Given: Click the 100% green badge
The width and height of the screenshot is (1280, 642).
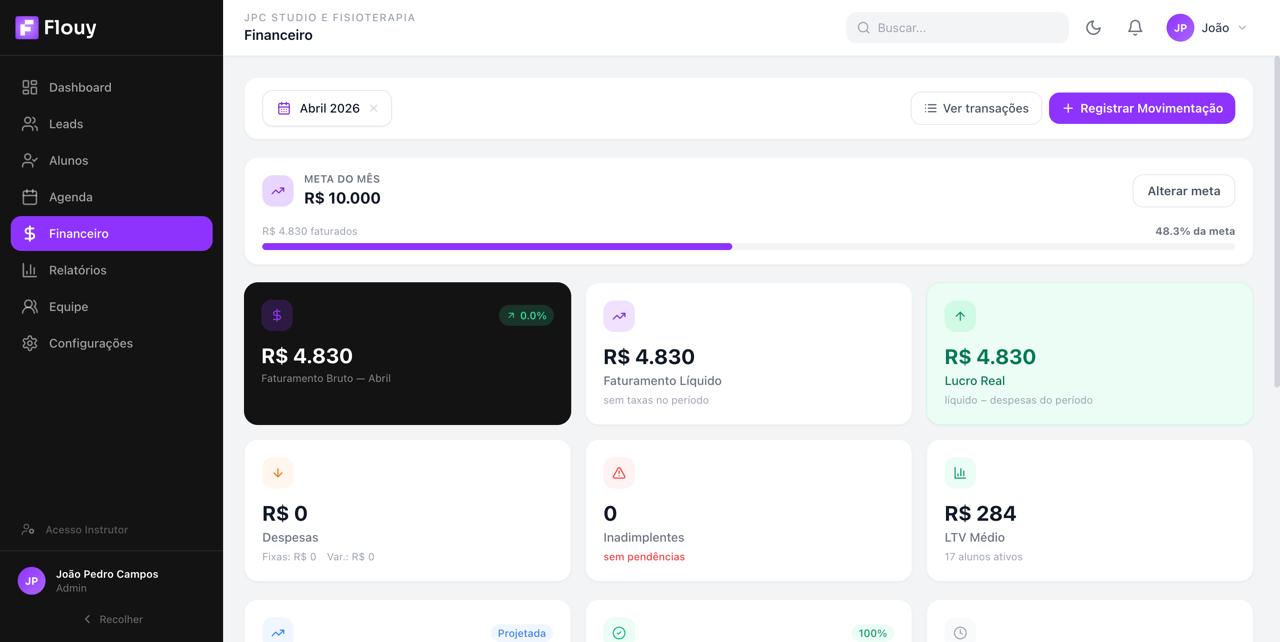Looking at the screenshot, I should 873,633.
